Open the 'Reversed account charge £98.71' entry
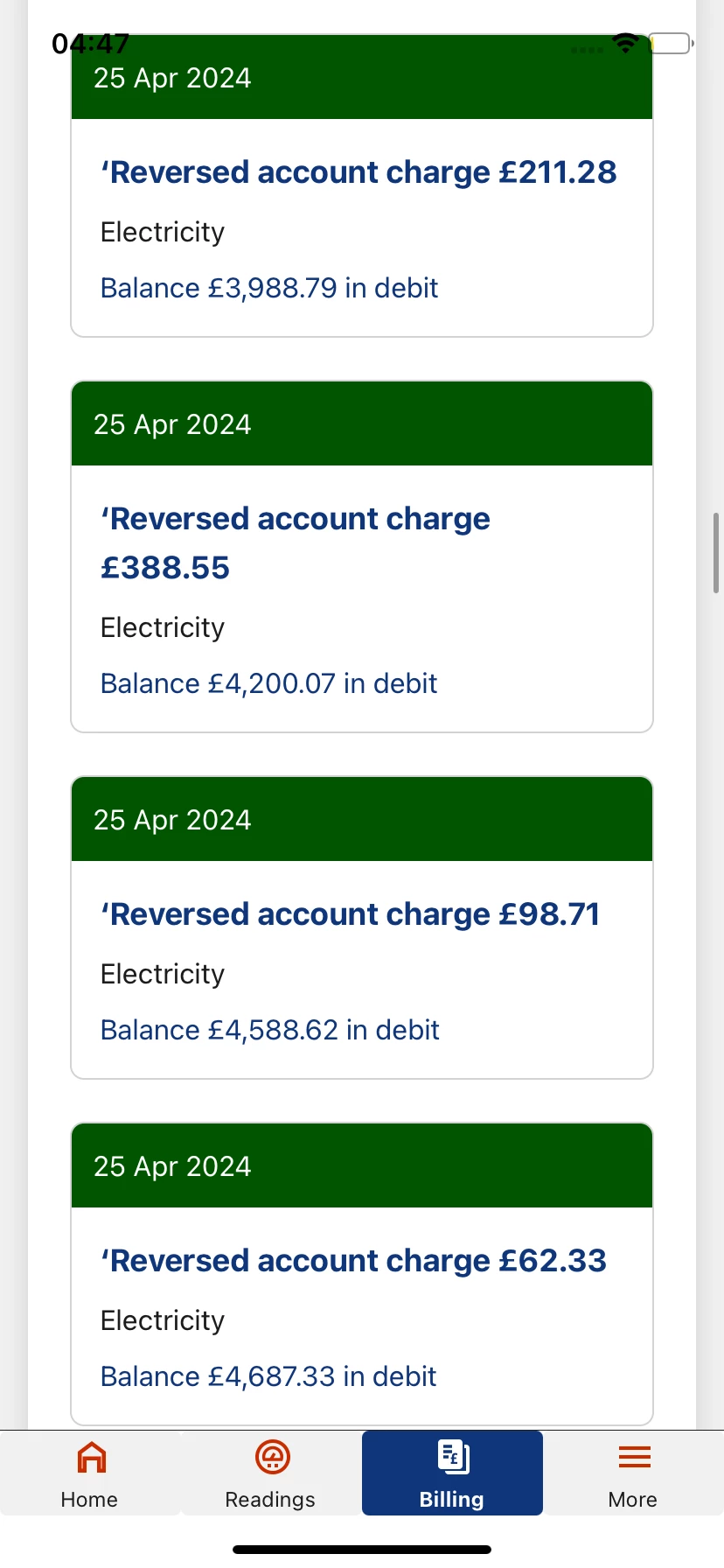724x1568 pixels. pyautogui.click(x=351, y=914)
